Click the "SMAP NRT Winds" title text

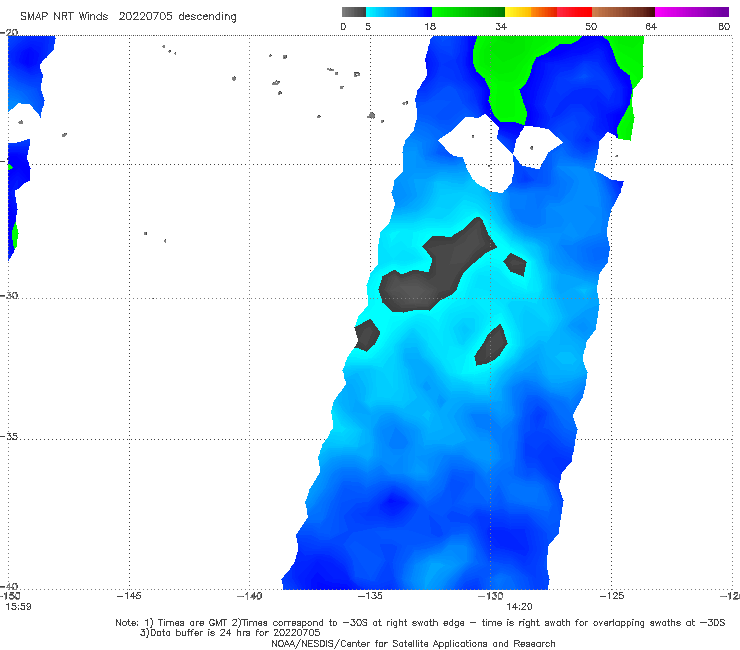[x=64, y=16]
